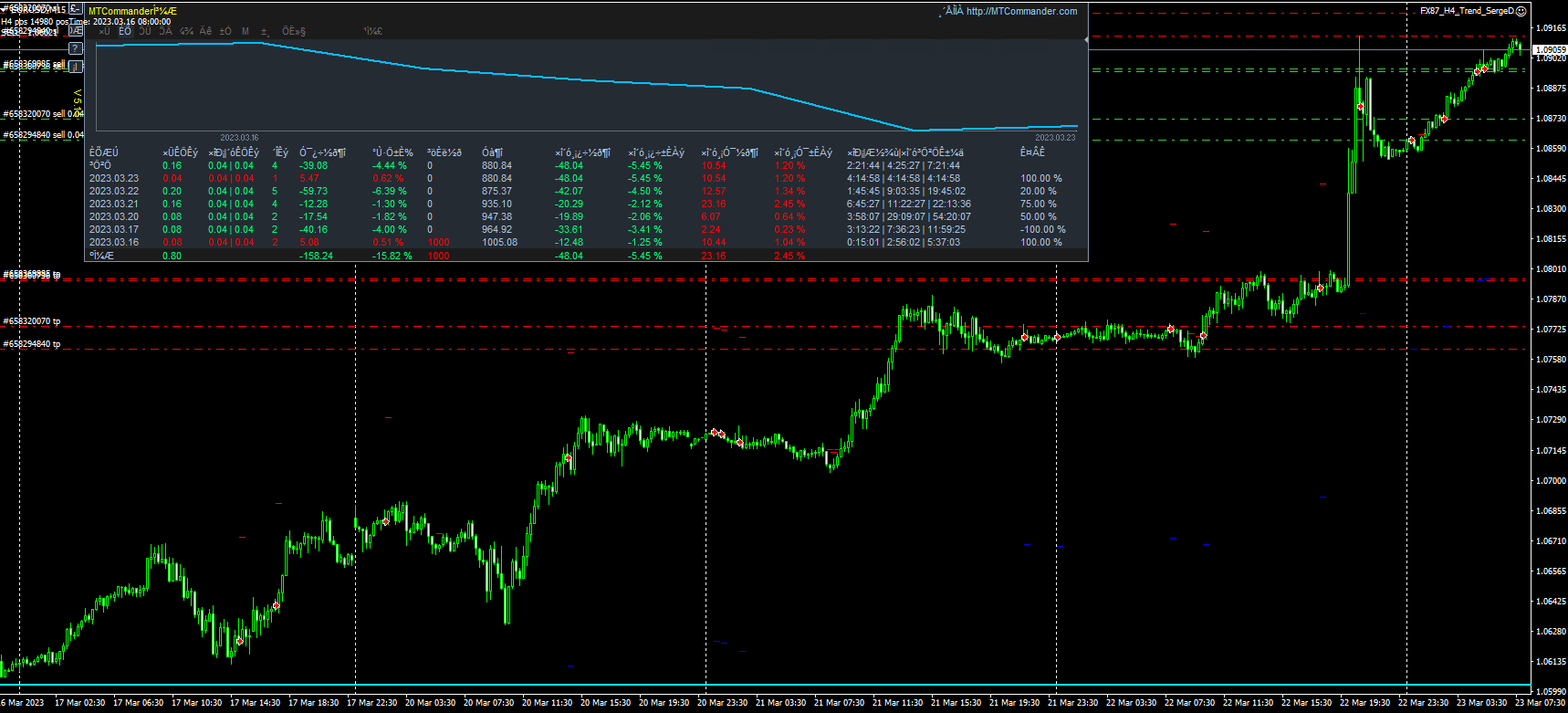
Task: Select the '#658294840 tp' line label
Action: 32,344
